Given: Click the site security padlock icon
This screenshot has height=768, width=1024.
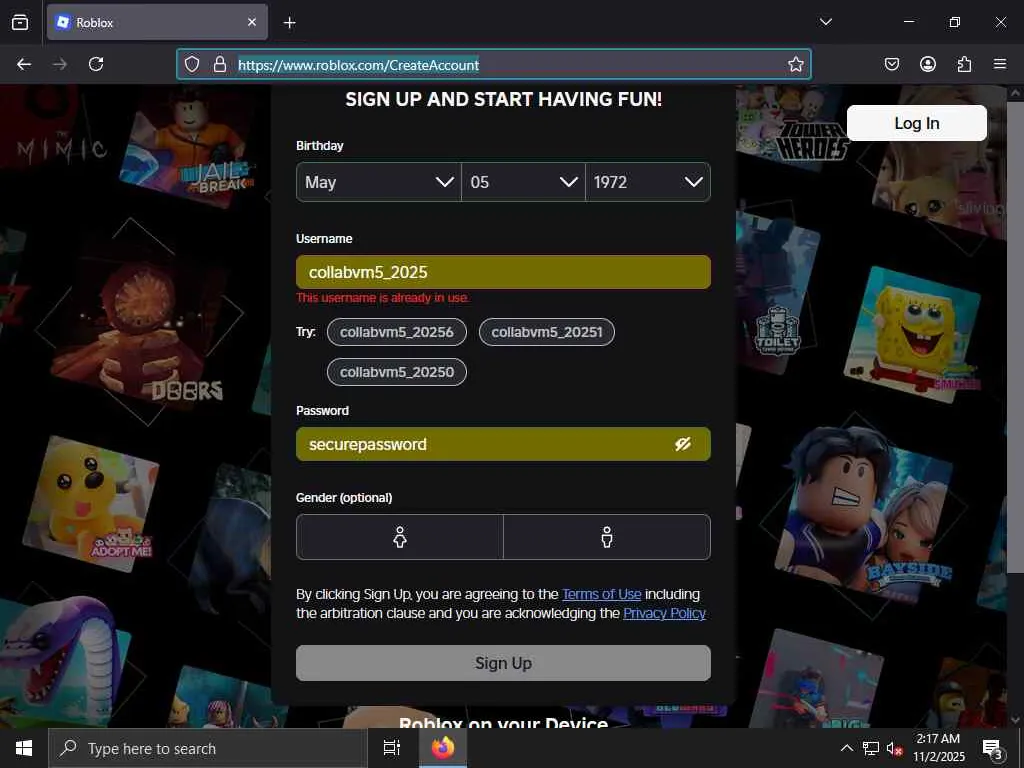Looking at the screenshot, I should (220, 64).
